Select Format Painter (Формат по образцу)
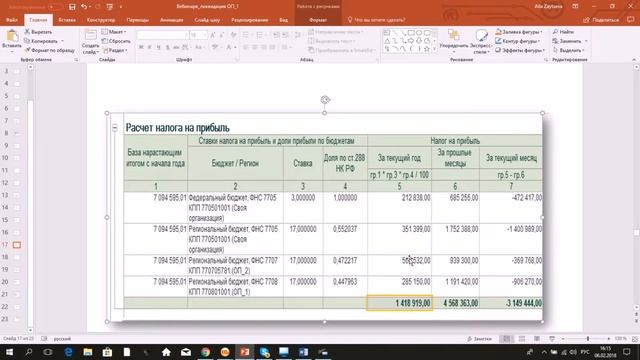 point(49,50)
